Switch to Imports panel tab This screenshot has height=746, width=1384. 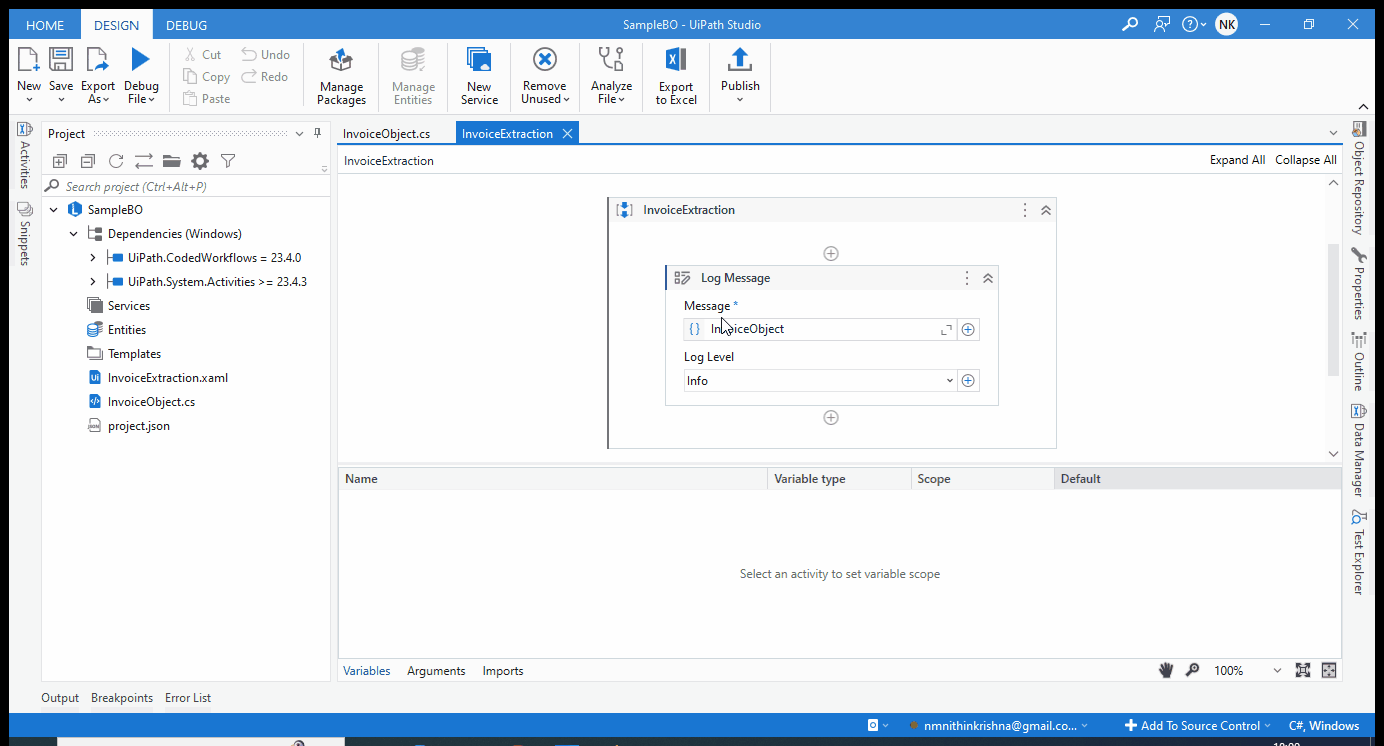pos(503,671)
